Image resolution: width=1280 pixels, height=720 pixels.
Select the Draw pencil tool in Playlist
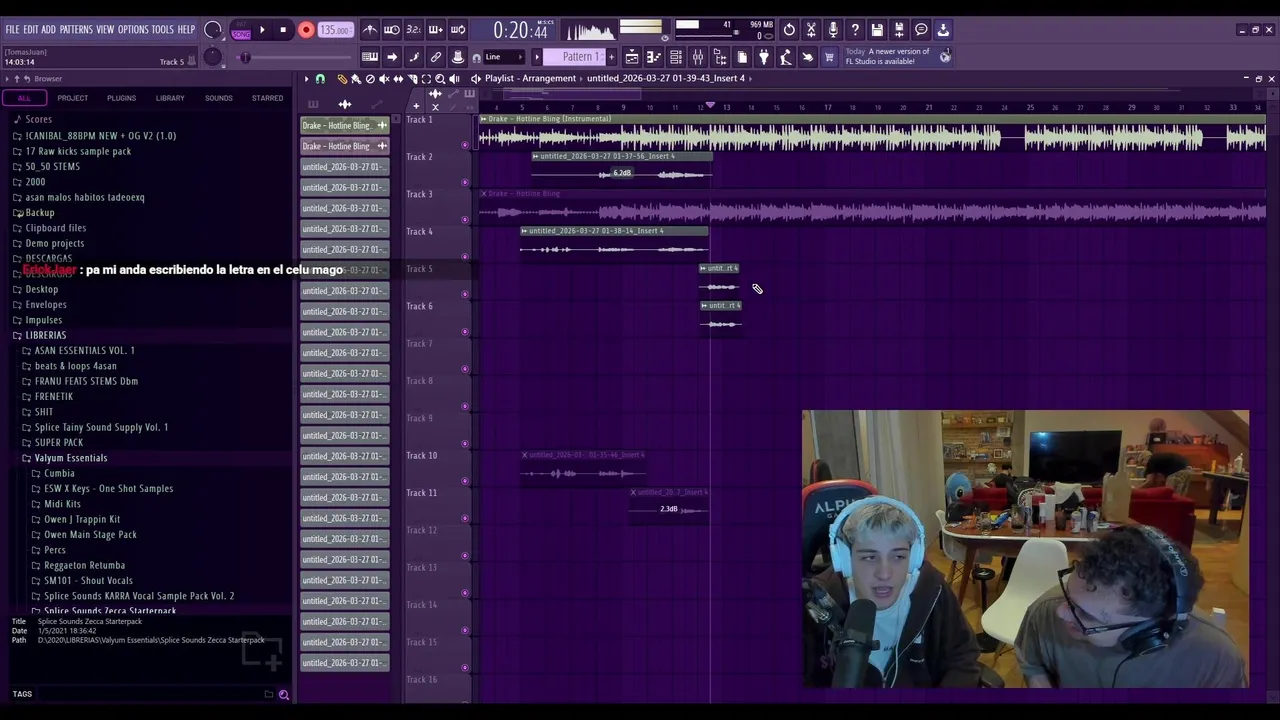[342, 78]
